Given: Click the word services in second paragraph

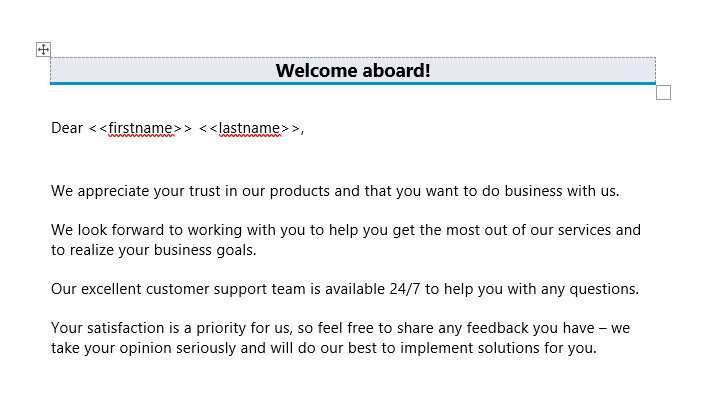Looking at the screenshot, I should pos(584,230).
